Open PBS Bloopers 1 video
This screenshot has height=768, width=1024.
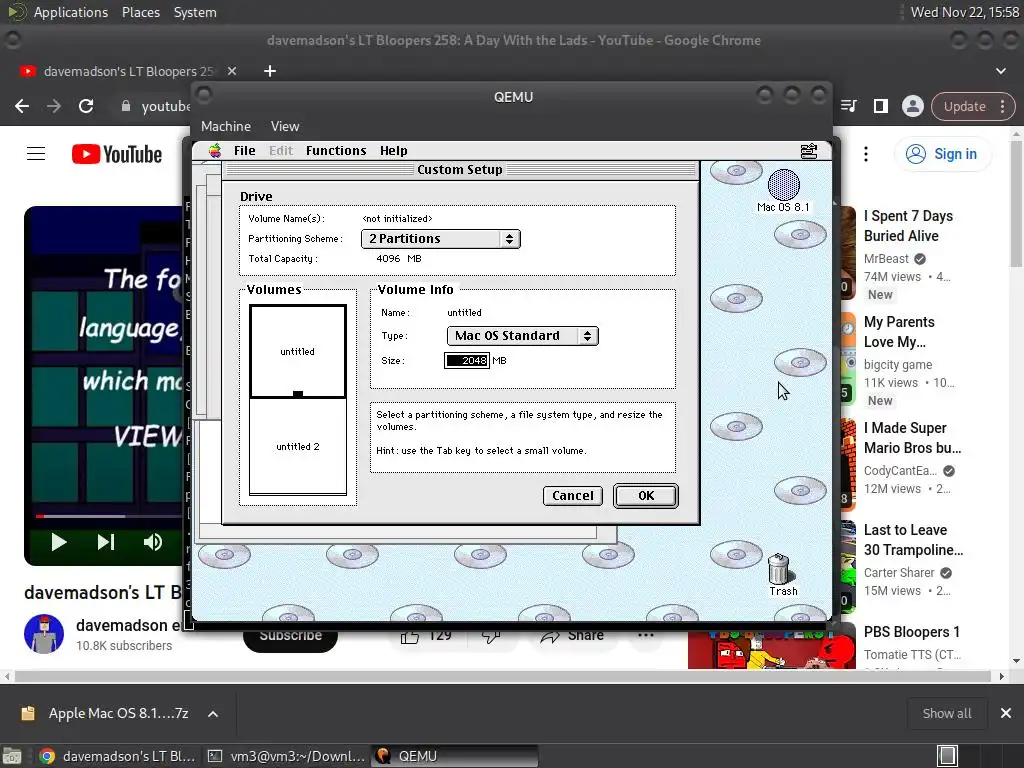912,632
